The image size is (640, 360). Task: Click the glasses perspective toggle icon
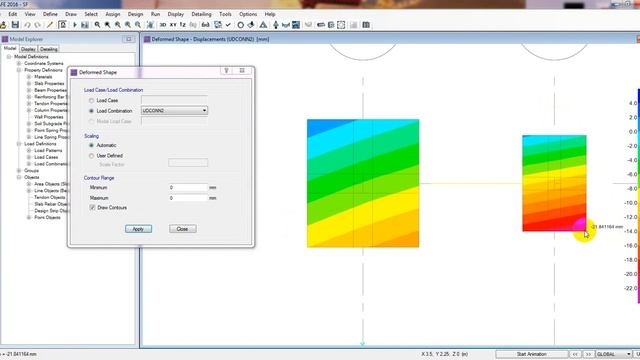[x=205, y=25]
